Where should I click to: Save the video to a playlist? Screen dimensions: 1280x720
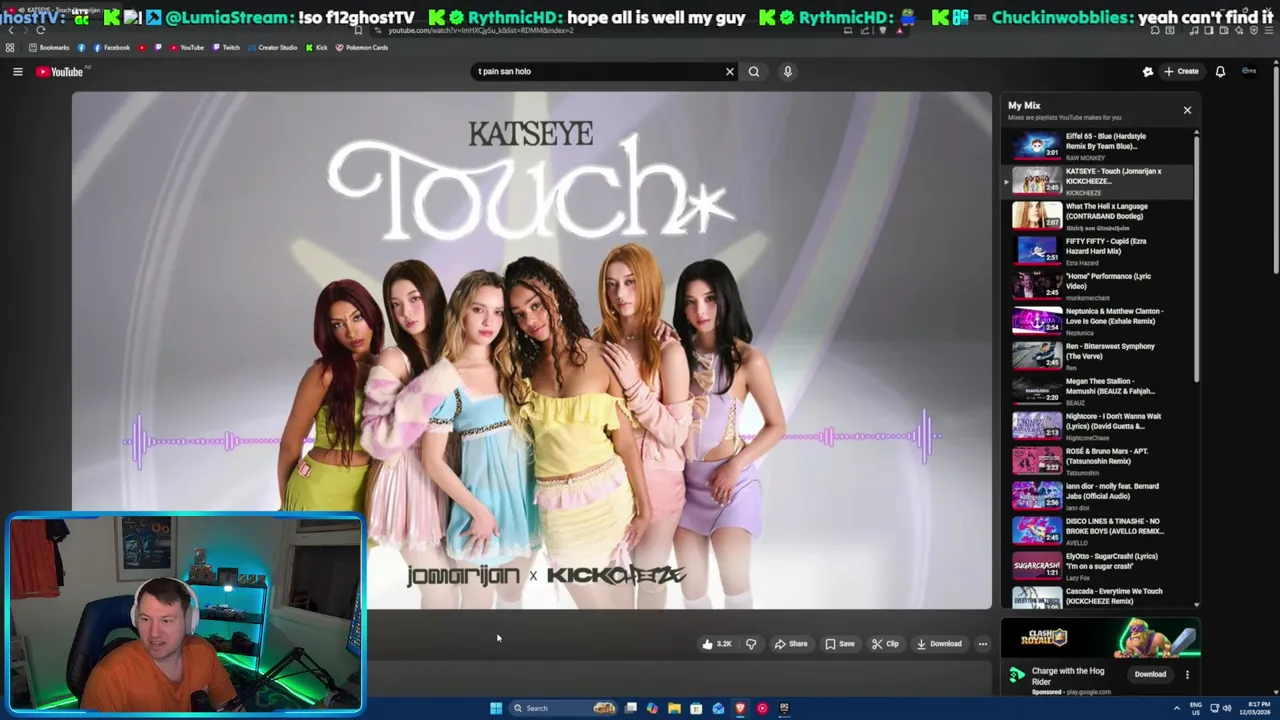click(x=840, y=644)
